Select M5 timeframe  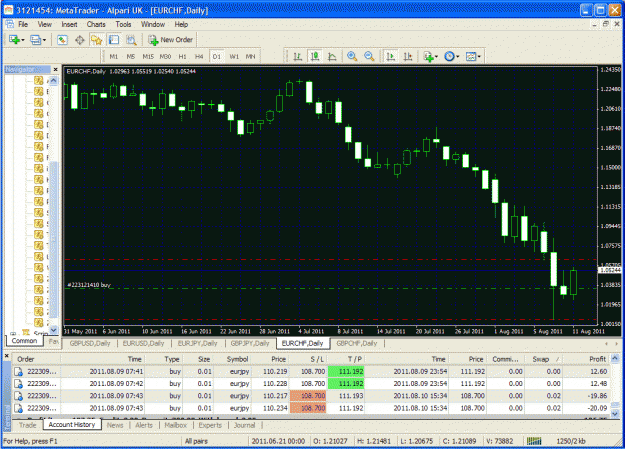131,57
